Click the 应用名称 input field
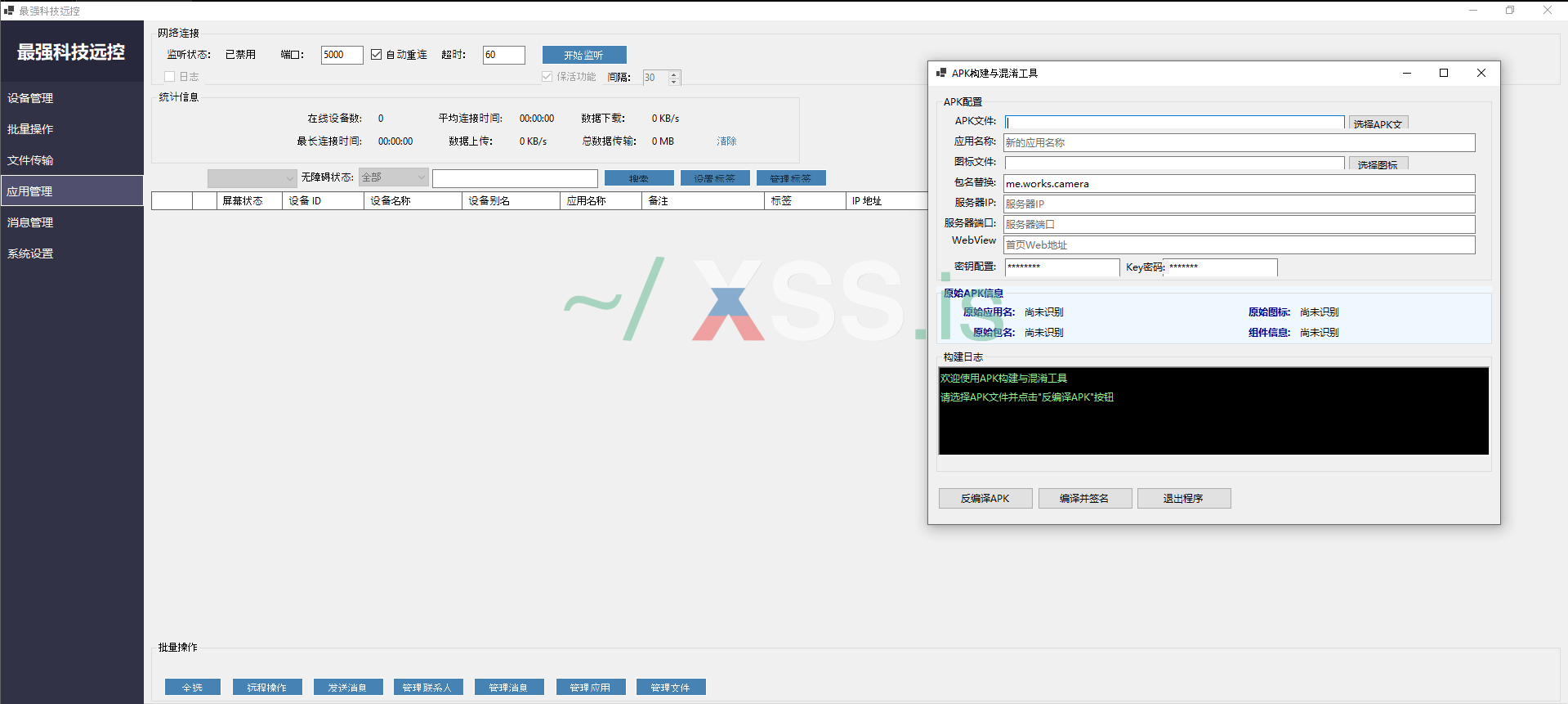Screen dimensions: 1568x704 pyautogui.click(x=1238, y=142)
